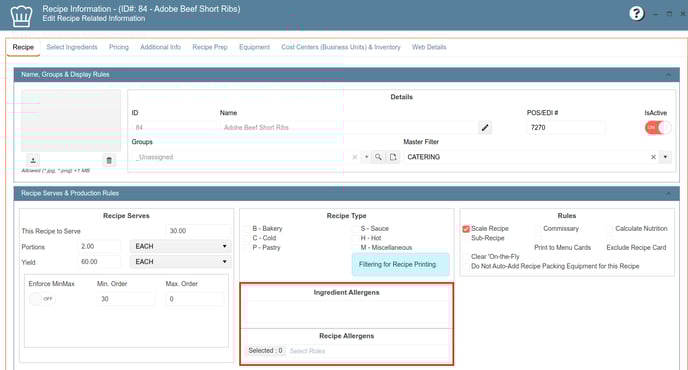The height and width of the screenshot is (370, 688).
Task: Check Do Not Auto-Add Recipe Packing Equipment
Action: coord(466,266)
